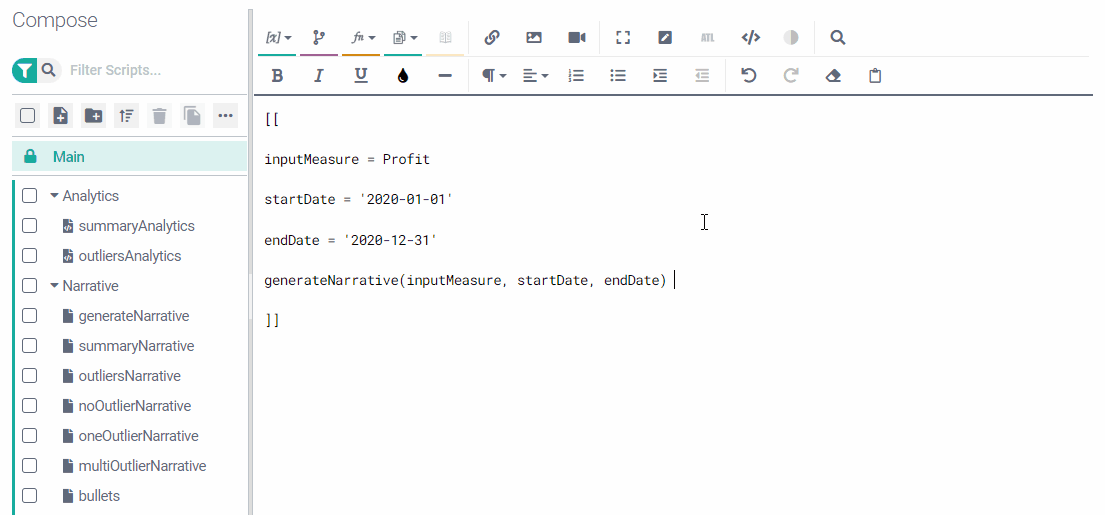1105x515 pixels.
Task: Add a new script folder
Action: pos(93,116)
